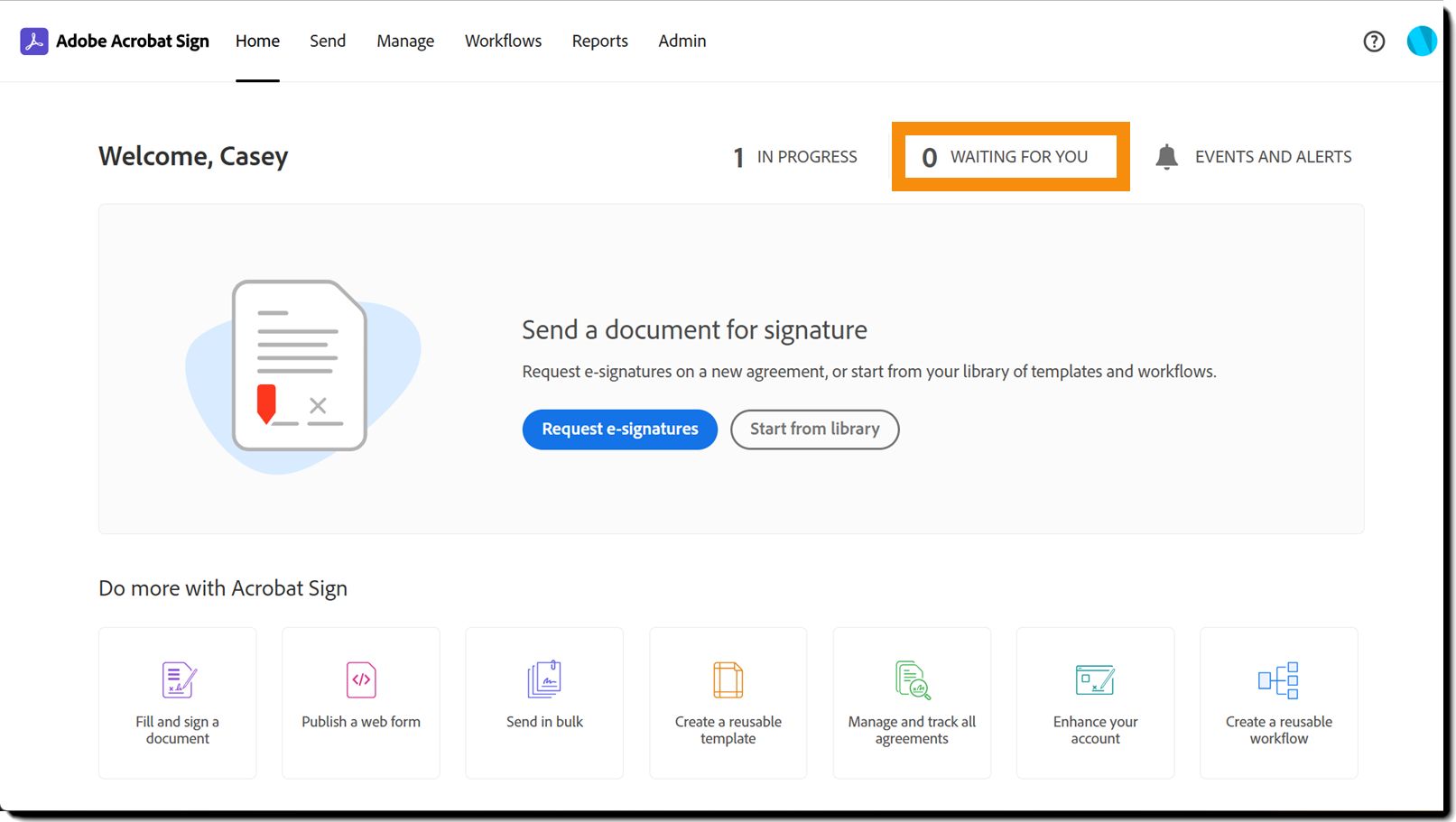Open the Create a reusable template icon
The width and height of the screenshot is (1456, 822).
(x=728, y=680)
